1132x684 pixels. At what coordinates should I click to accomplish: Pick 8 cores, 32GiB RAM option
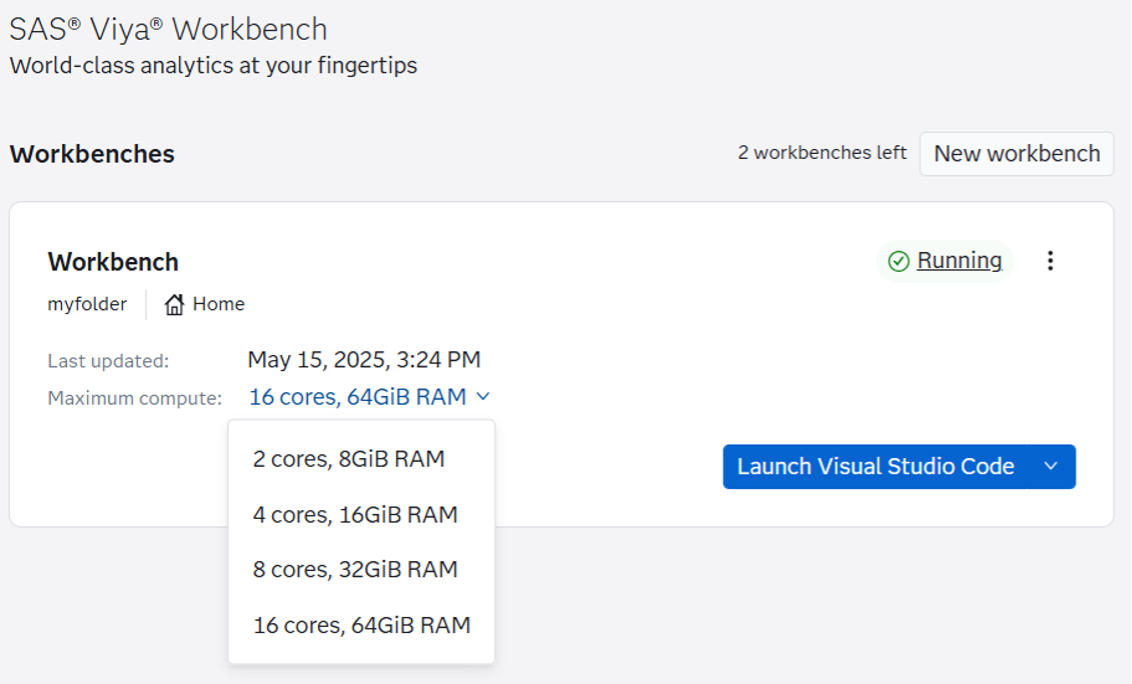pos(355,569)
